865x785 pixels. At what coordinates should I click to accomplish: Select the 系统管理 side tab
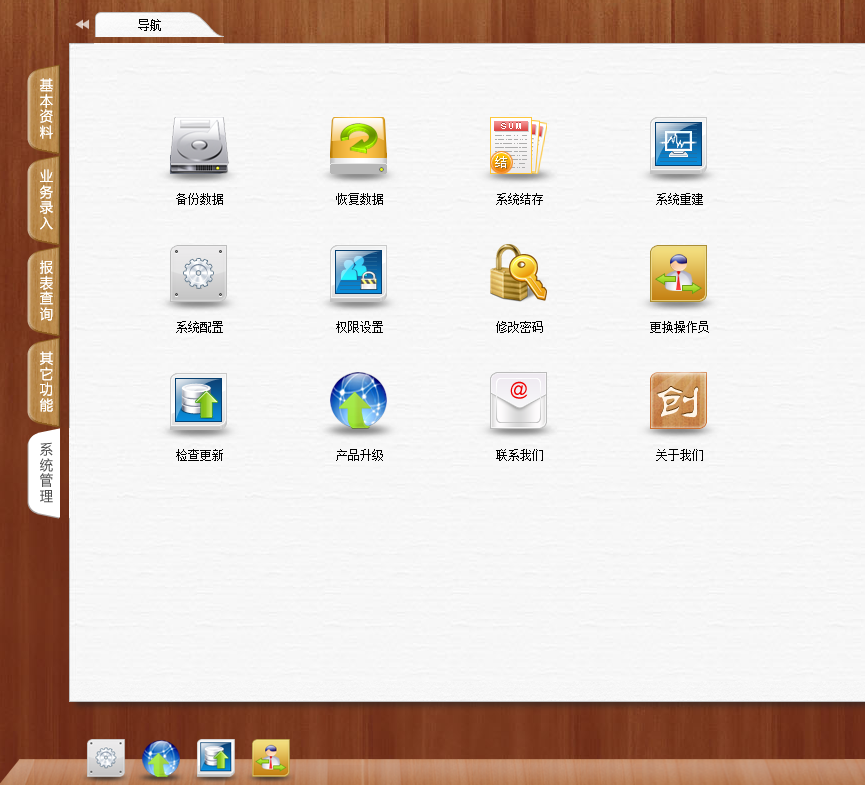click(x=44, y=473)
